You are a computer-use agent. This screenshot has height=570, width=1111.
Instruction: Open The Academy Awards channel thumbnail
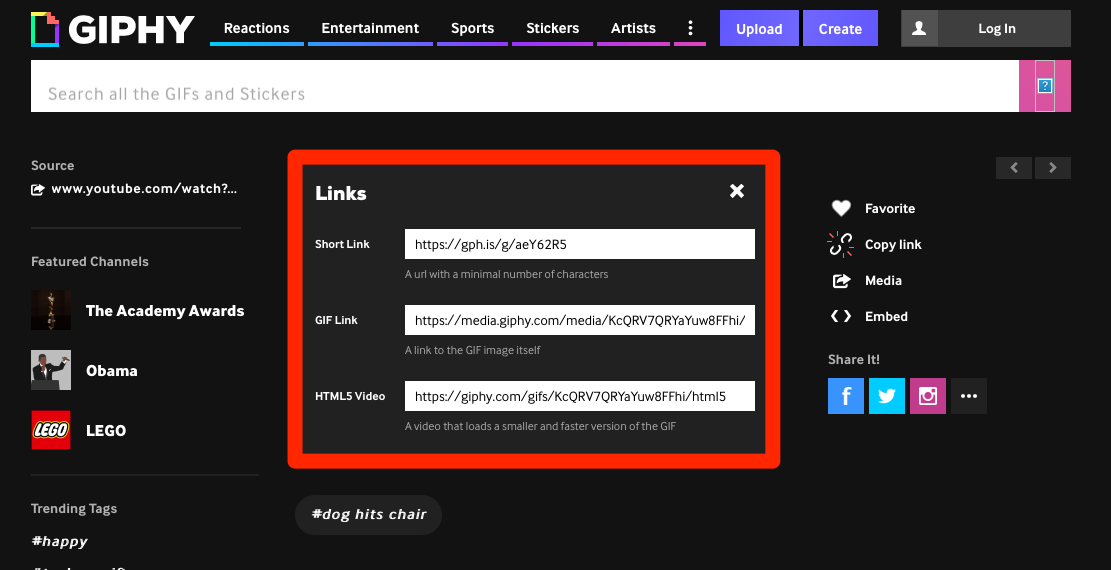(51, 310)
